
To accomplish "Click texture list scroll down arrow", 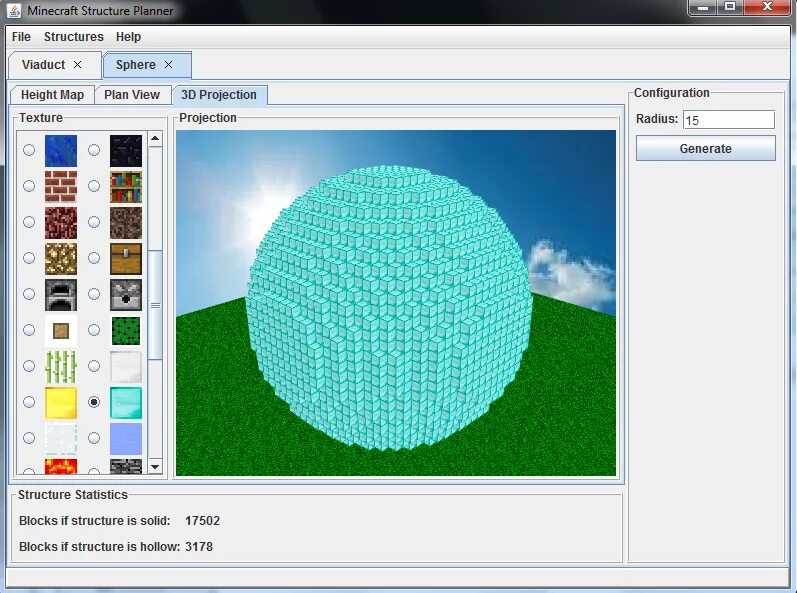I will 156,466.
